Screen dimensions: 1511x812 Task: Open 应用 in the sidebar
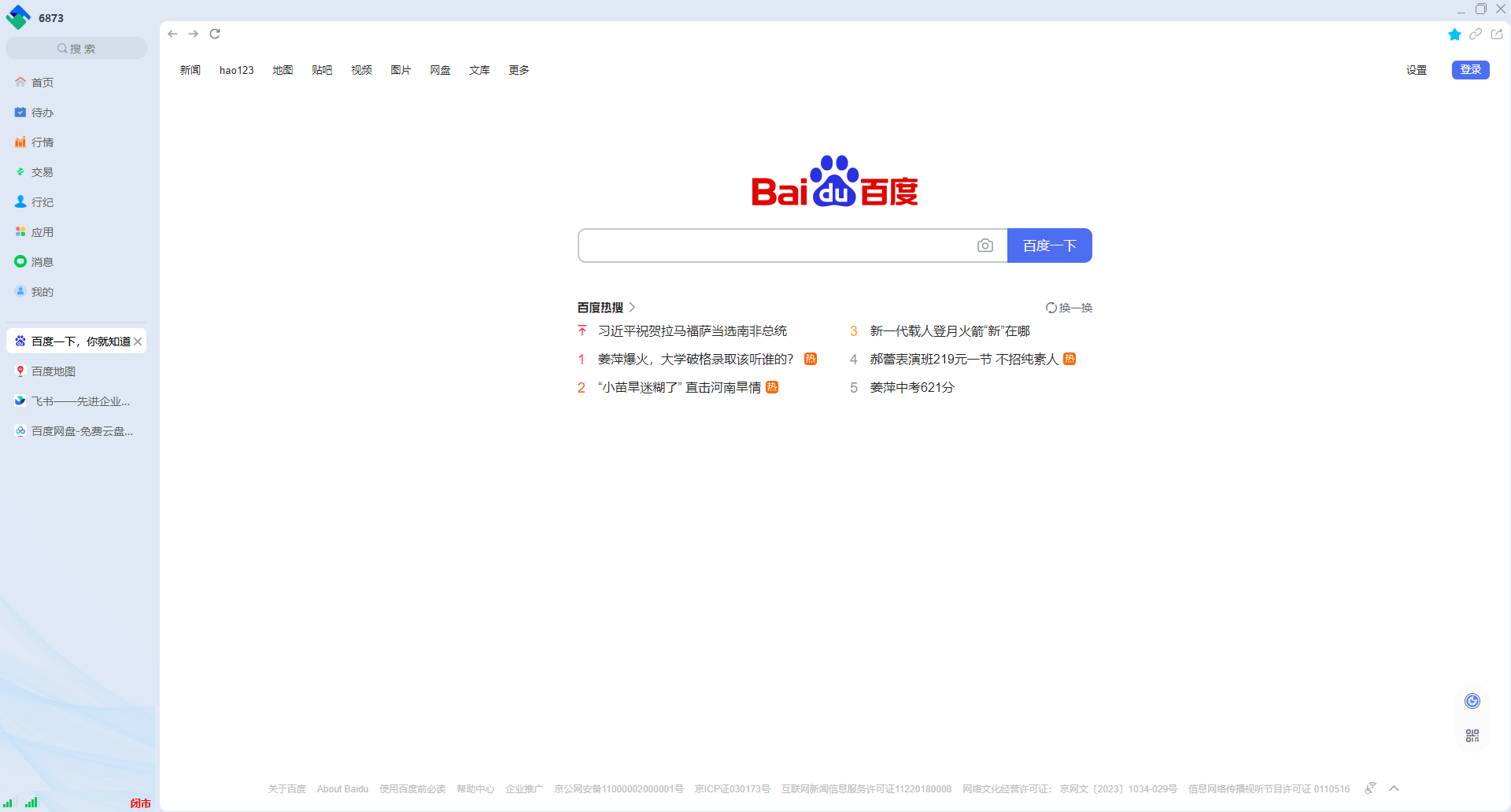[x=76, y=232]
